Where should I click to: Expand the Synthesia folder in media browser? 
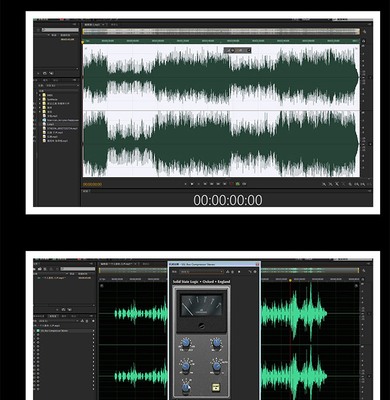(x=40, y=99)
